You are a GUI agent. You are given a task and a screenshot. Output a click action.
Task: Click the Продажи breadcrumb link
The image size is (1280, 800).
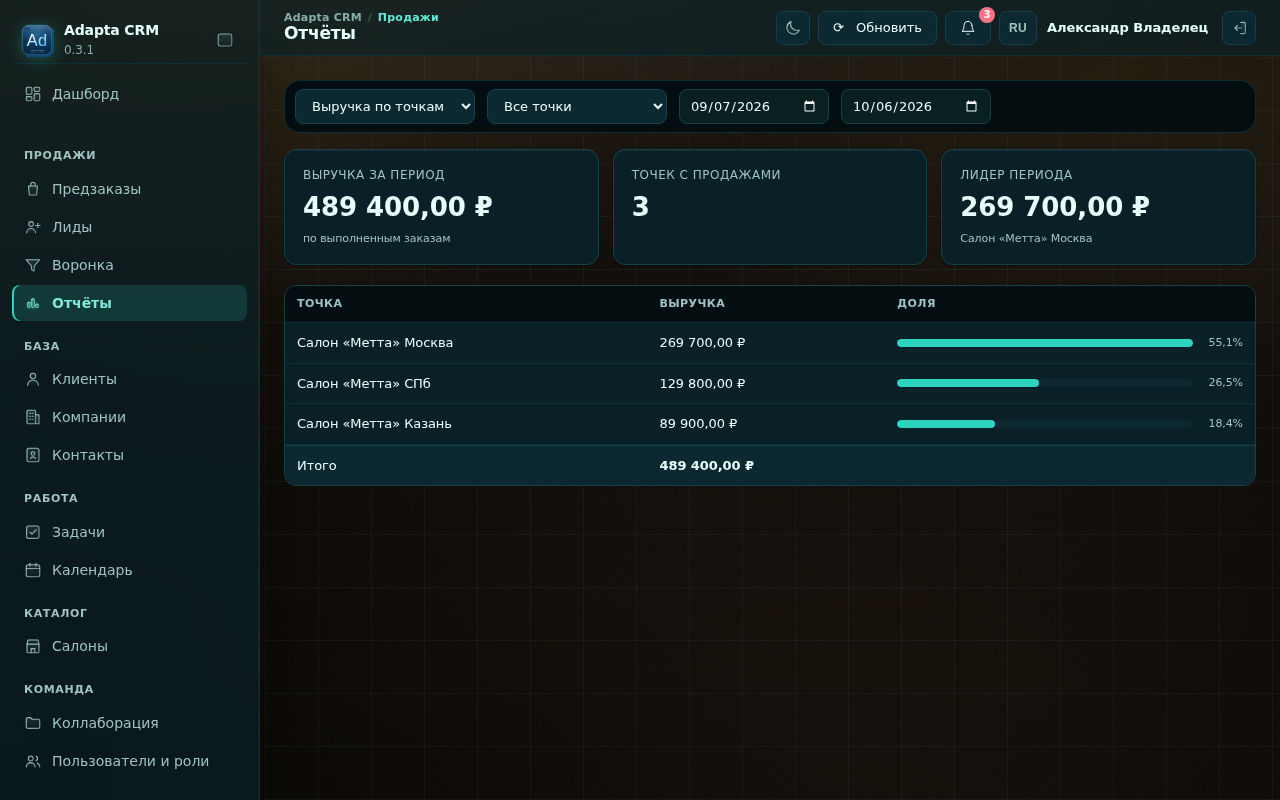click(408, 17)
